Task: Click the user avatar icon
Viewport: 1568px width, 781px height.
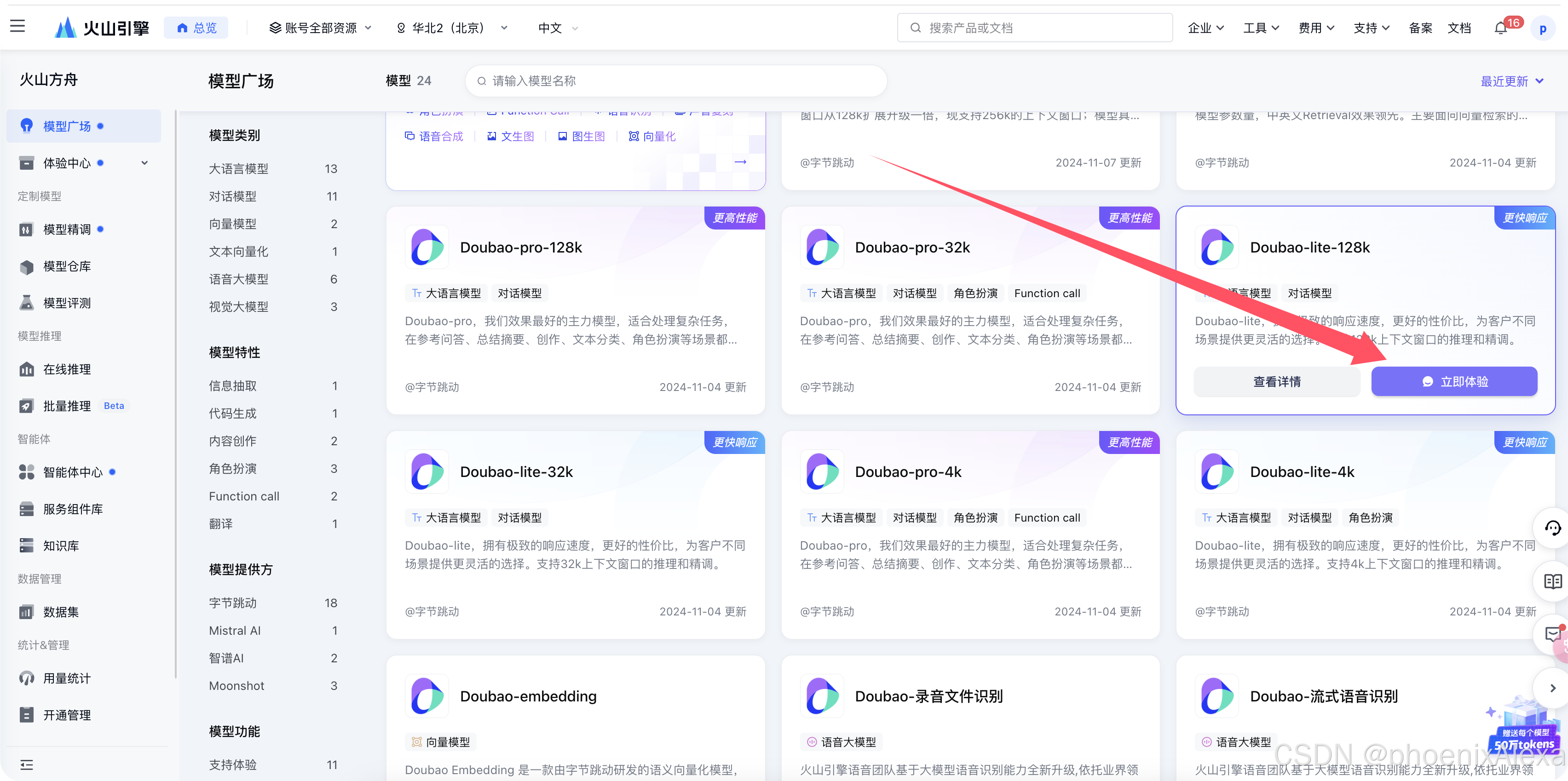Action: click(1542, 28)
